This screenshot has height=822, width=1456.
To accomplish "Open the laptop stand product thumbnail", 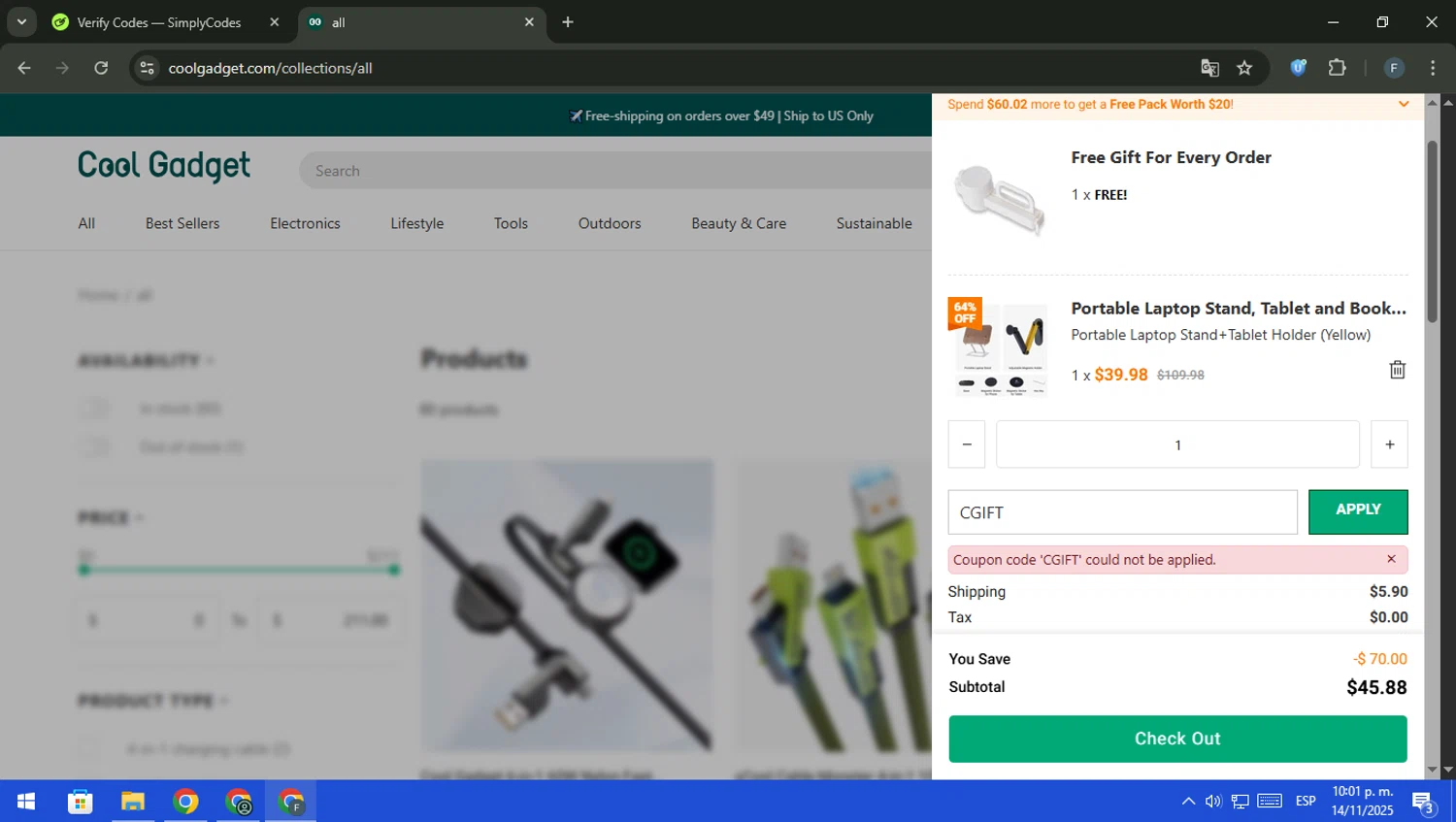I will tap(999, 348).
